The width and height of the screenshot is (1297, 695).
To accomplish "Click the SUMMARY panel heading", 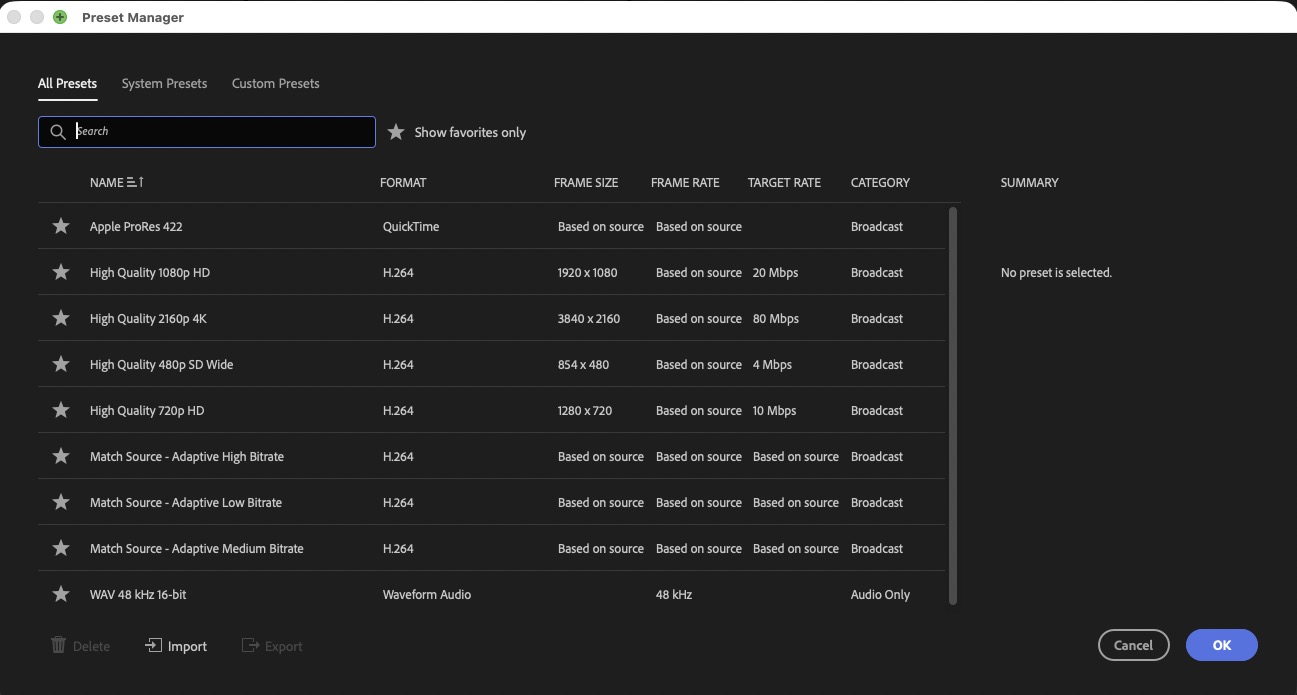I will 1029,182.
